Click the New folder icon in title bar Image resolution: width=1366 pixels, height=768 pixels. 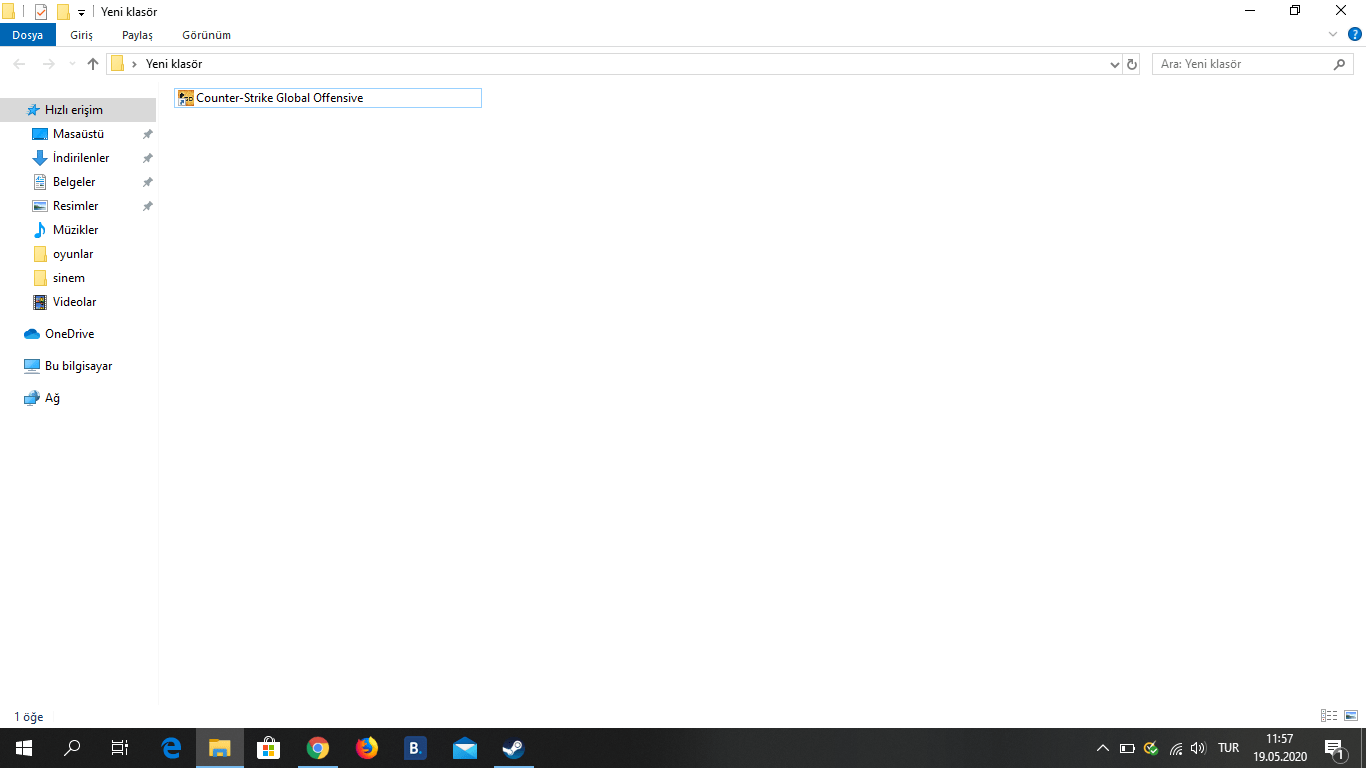[x=63, y=12]
